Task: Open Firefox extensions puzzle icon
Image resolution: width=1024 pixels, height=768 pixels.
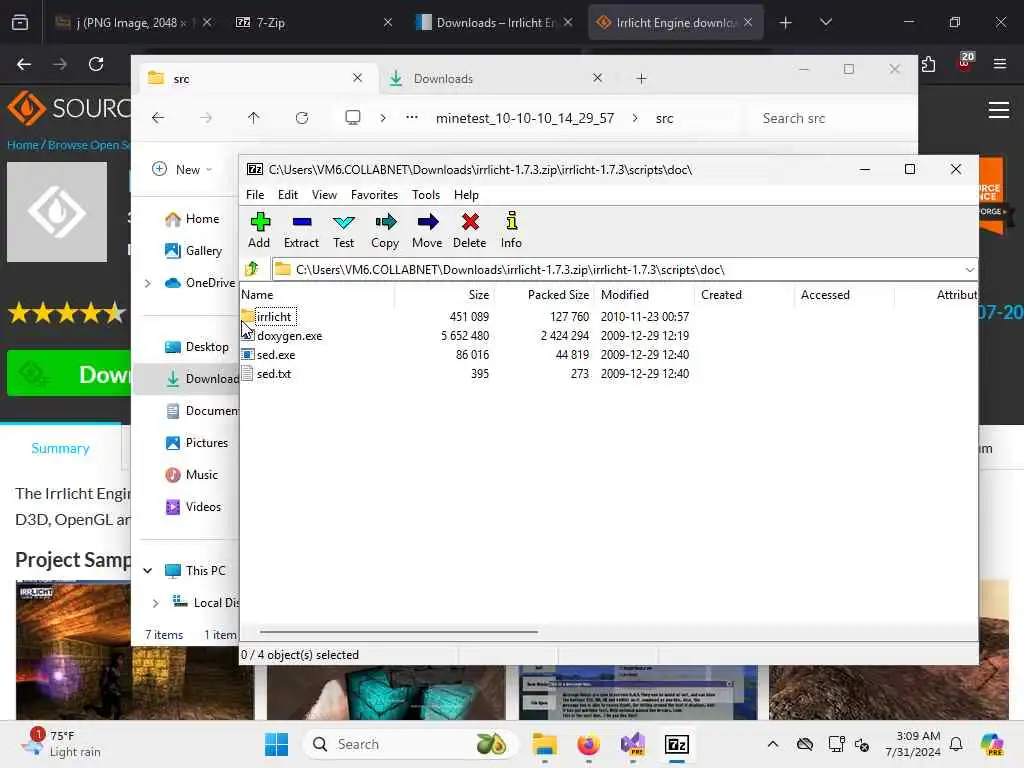Action: pyautogui.click(x=929, y=64)
